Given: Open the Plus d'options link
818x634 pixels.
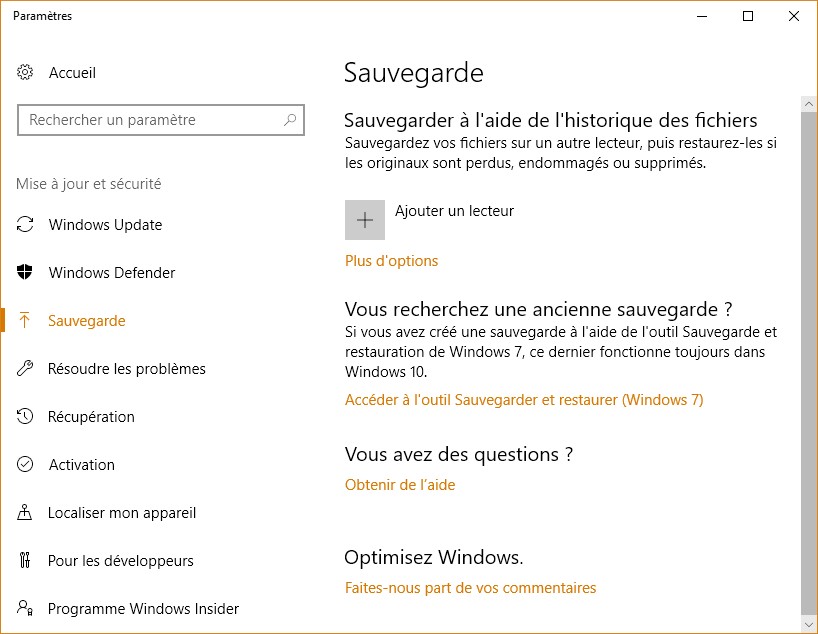Looking at the screenshot, I should click(x=391, y=261).
